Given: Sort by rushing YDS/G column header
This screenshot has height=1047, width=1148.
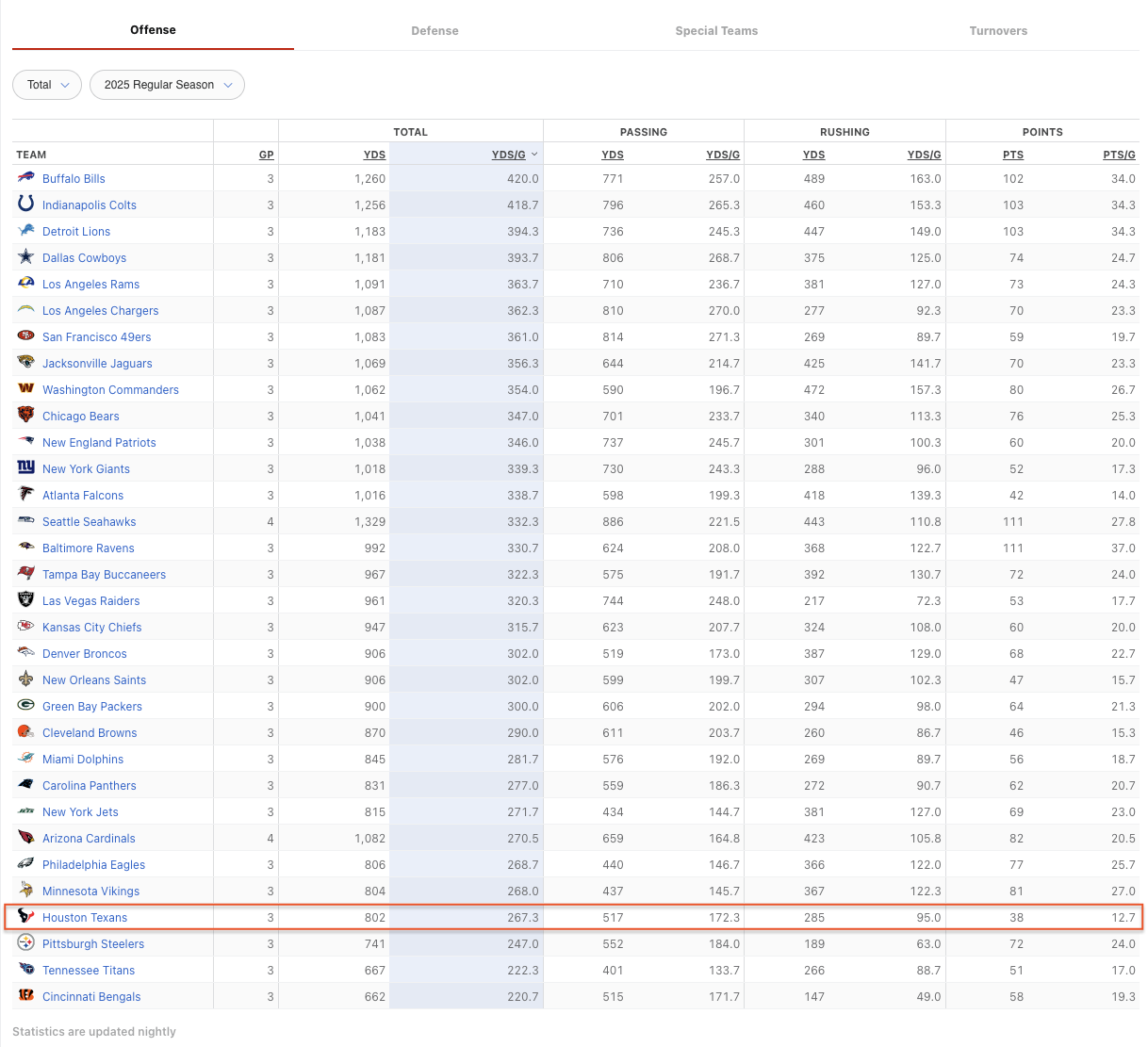Looking at the screenshot, I should [924, 155].
